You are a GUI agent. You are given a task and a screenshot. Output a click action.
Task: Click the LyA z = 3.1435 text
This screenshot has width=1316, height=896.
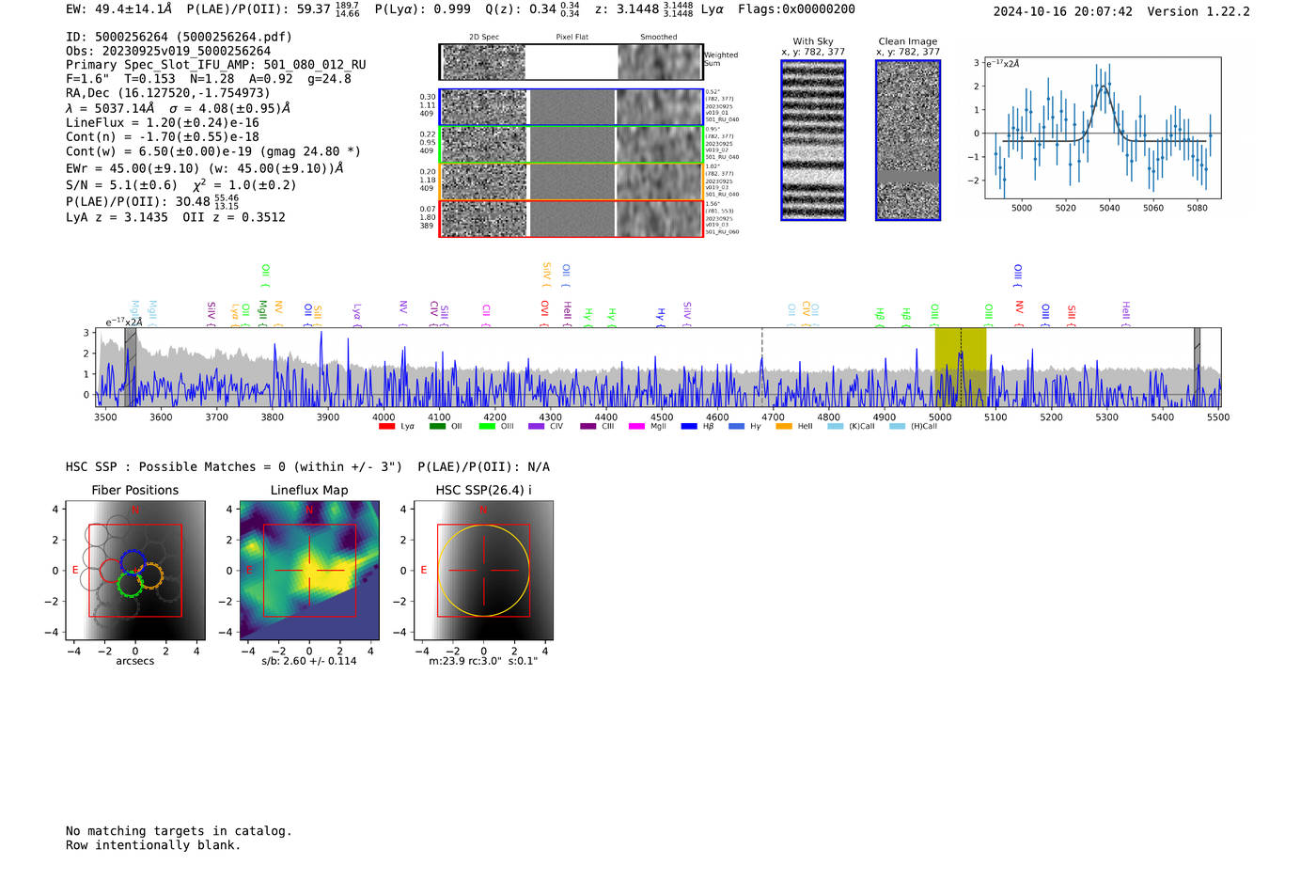pos(117,217)
